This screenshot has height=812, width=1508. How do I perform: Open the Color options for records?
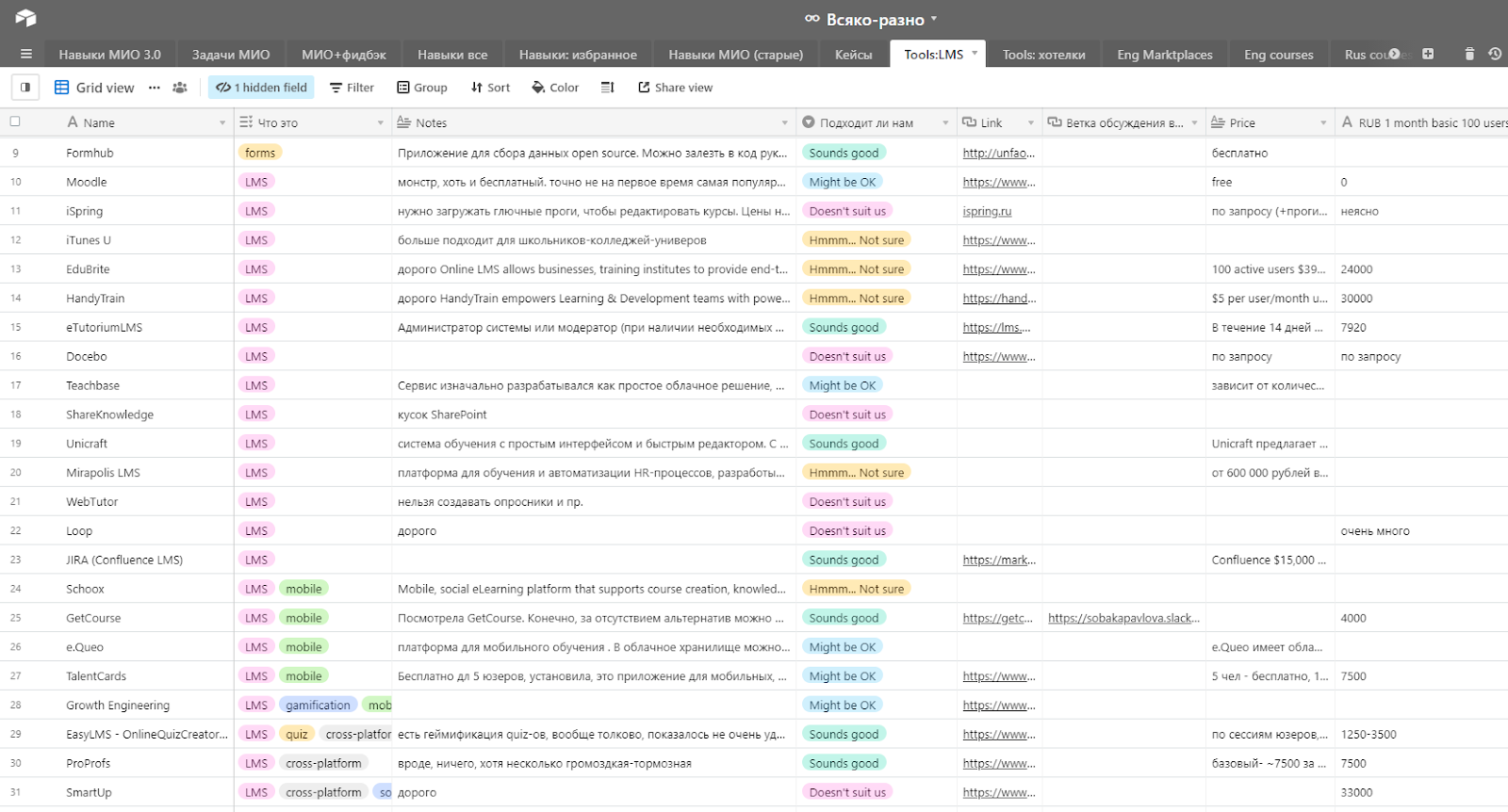pyautogui.click(x=555, y=88)
